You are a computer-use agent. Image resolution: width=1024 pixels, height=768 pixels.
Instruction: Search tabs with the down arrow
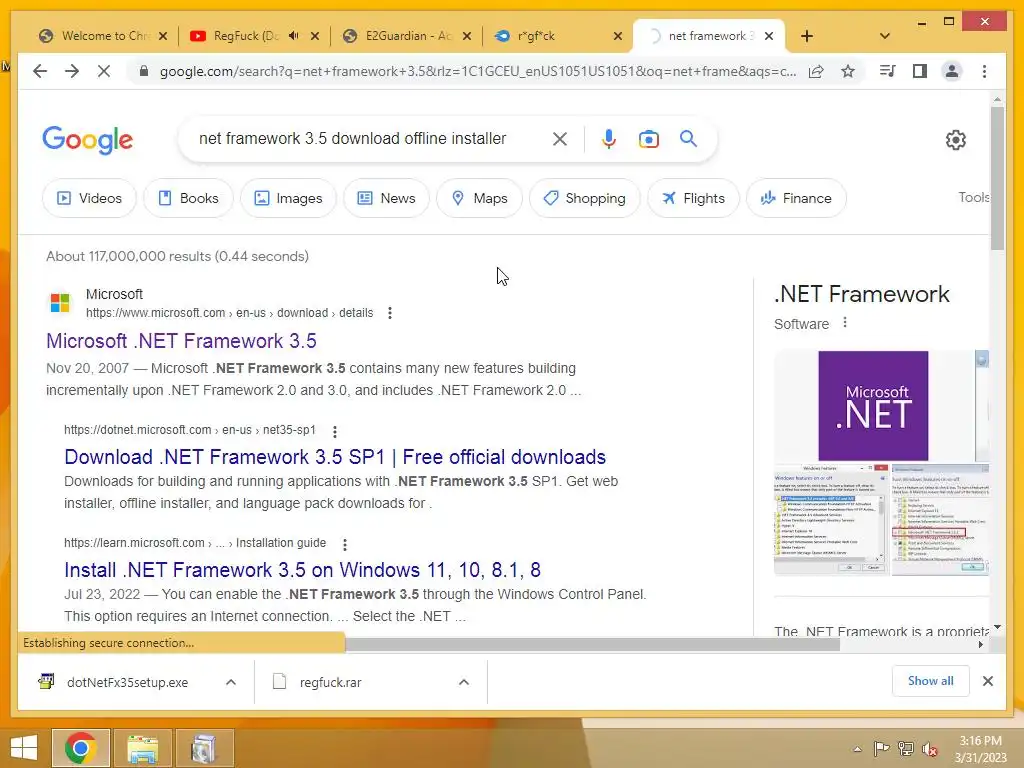tap(885, 36)
